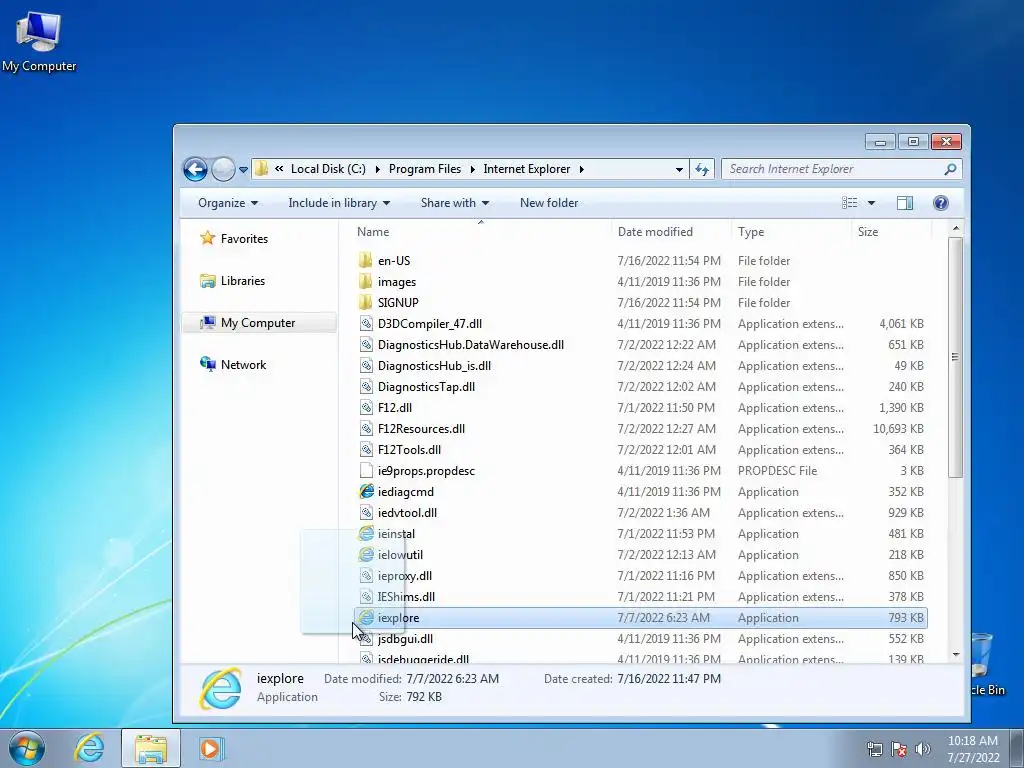
Task: Select the F12.dll file icon
Action: pyautogui.click(x=366, y=408)
